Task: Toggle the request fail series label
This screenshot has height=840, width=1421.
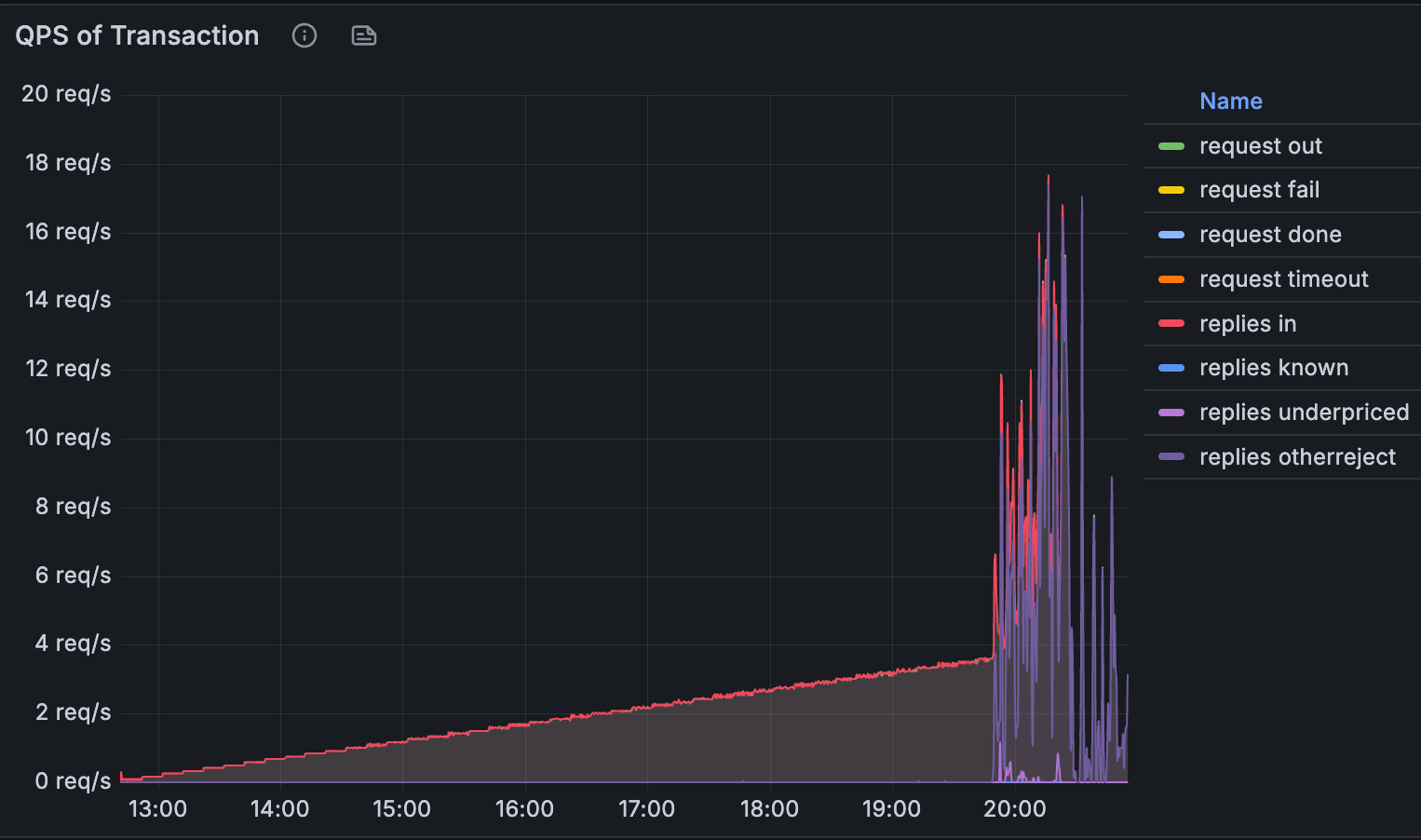Action: tap(1259, 190)
